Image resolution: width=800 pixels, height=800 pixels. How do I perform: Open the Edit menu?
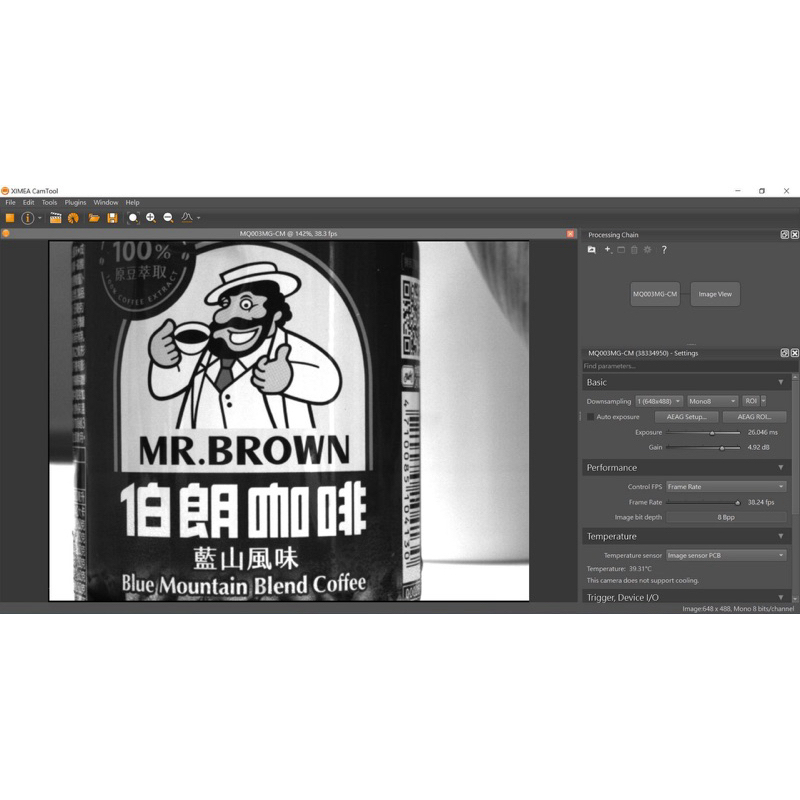point(28,203)
